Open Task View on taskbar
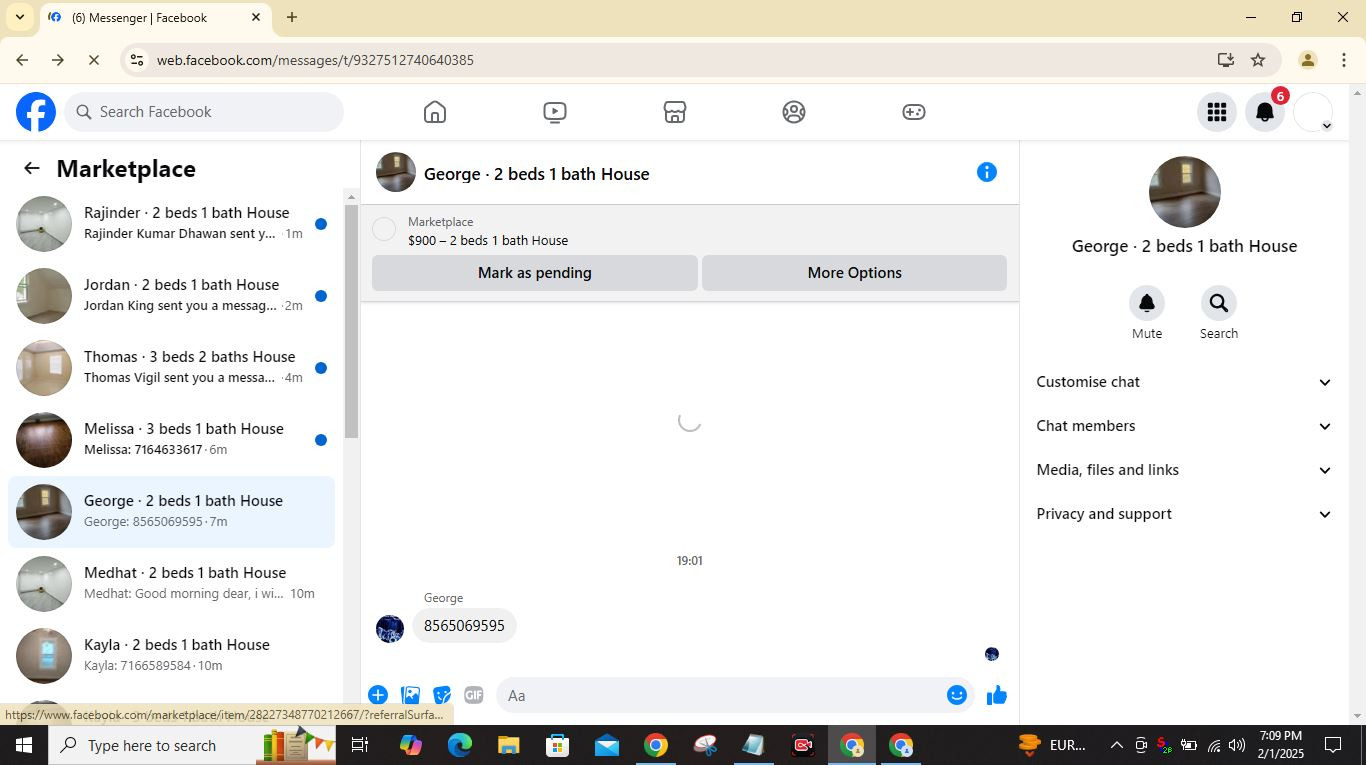The height and width of the screenshot is (765, 1366). point(360,745)
